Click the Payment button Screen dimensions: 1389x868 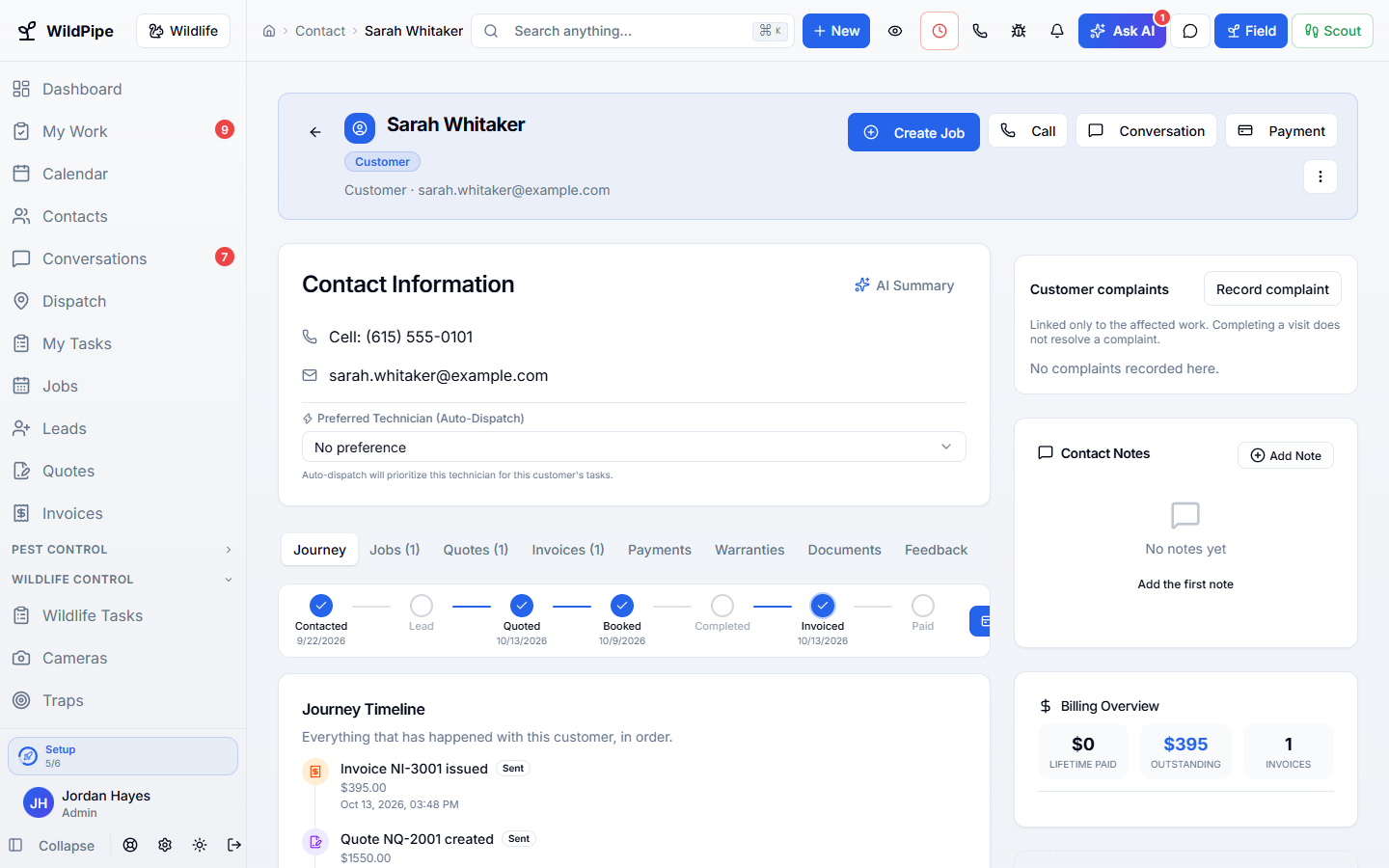tap(1281, 130)
